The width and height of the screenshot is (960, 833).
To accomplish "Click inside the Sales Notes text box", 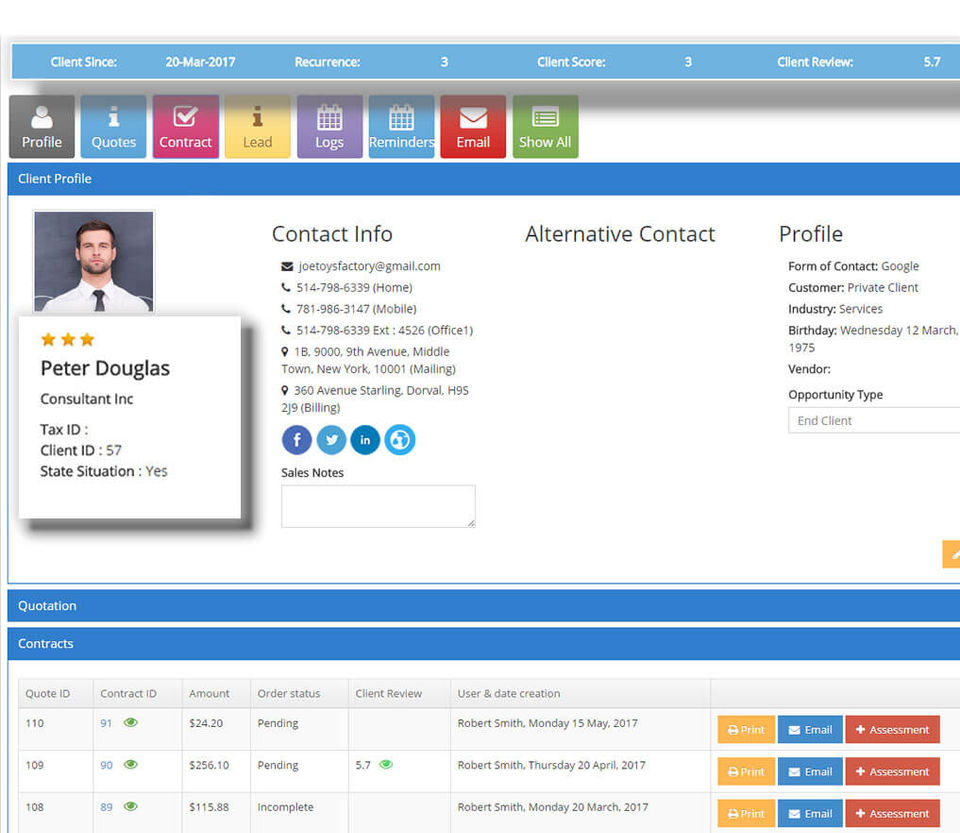I will coord(378,506).
